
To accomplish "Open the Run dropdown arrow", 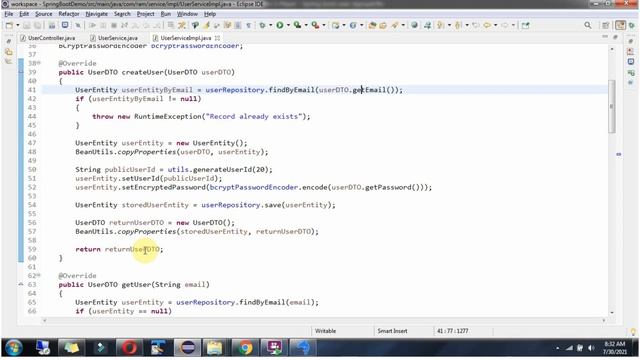I will (x=288, y=25).
